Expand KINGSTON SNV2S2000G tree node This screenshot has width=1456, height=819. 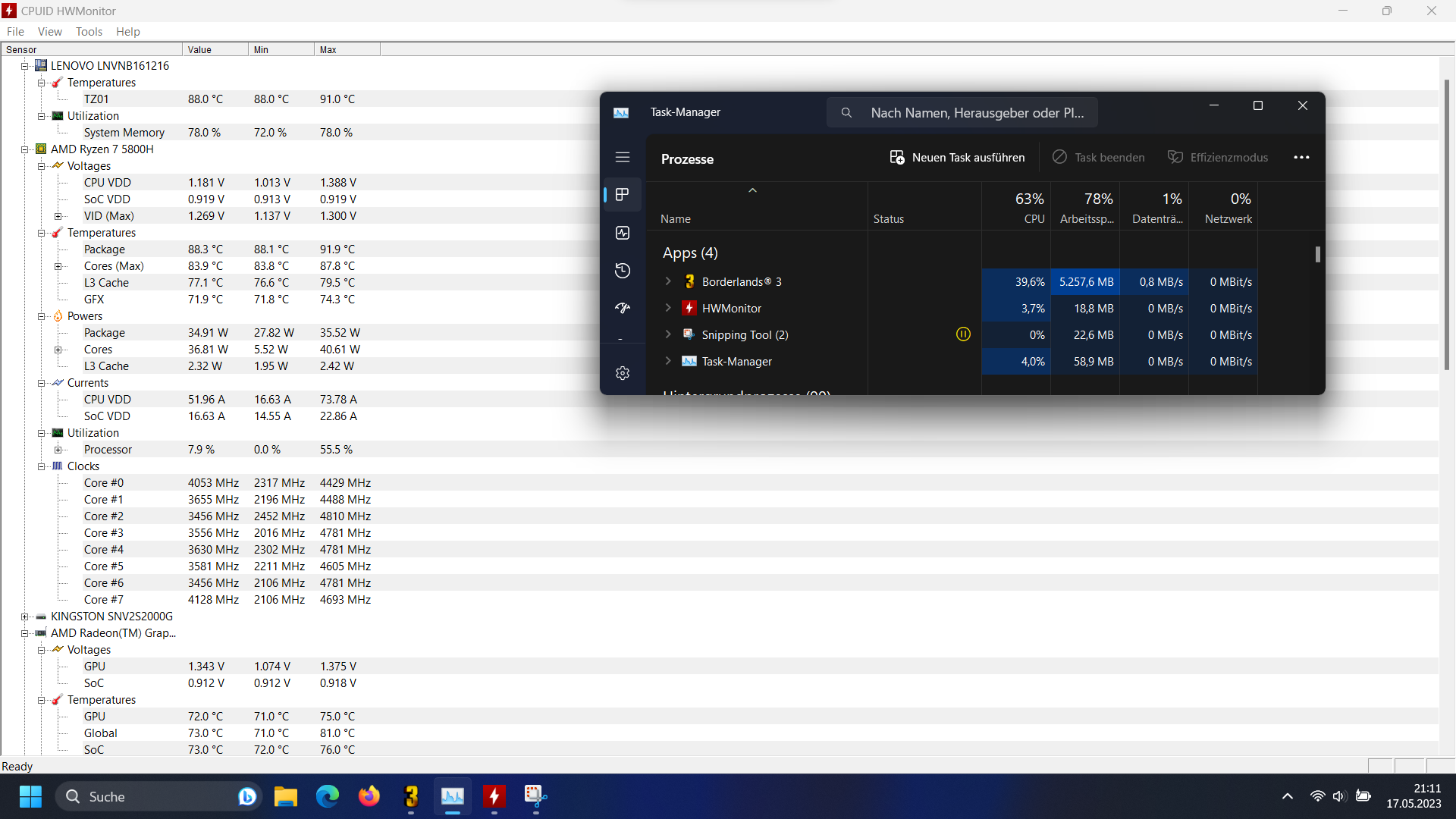tap(24, 617)
